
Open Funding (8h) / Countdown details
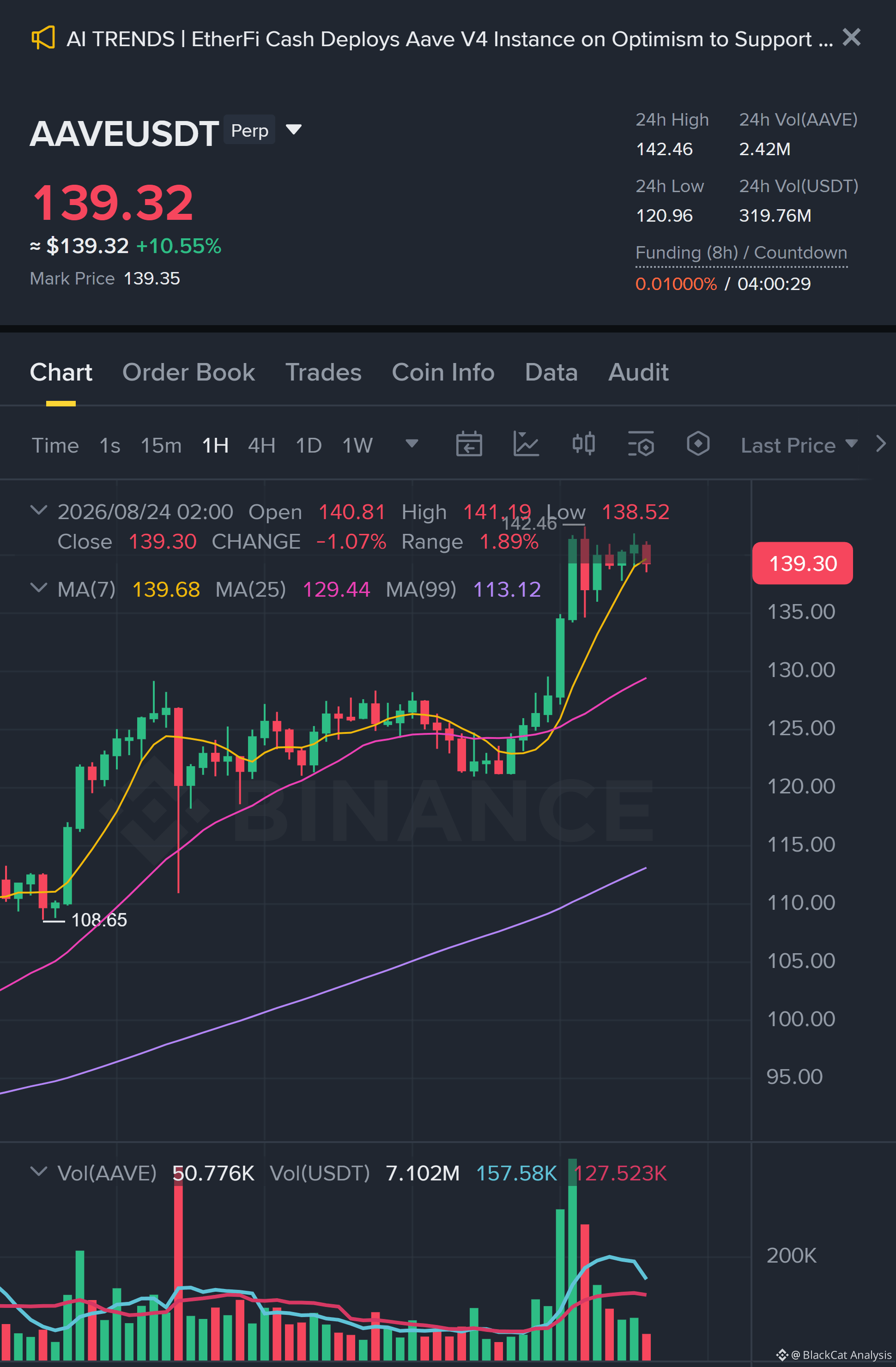point(741,253)
